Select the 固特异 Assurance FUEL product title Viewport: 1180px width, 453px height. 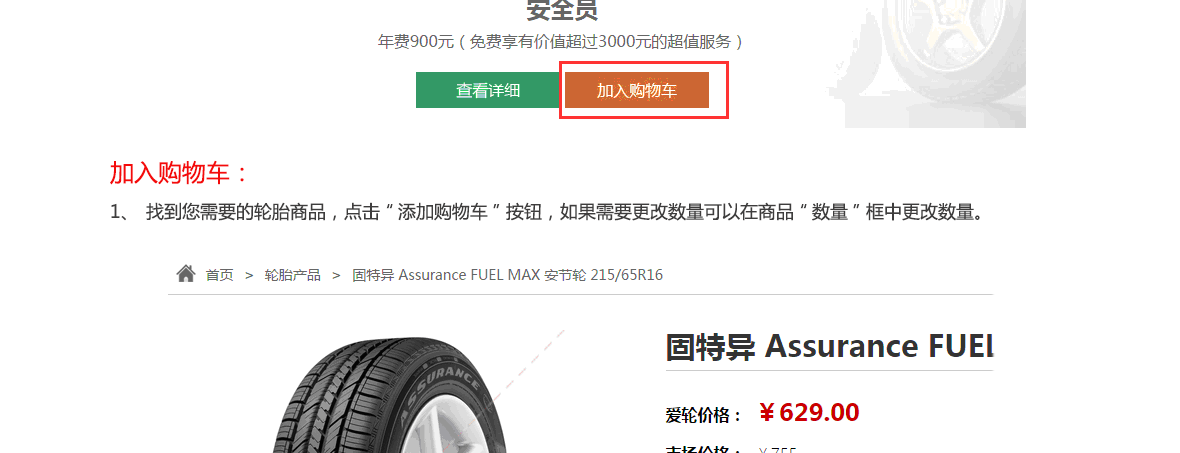click(829, 347)
